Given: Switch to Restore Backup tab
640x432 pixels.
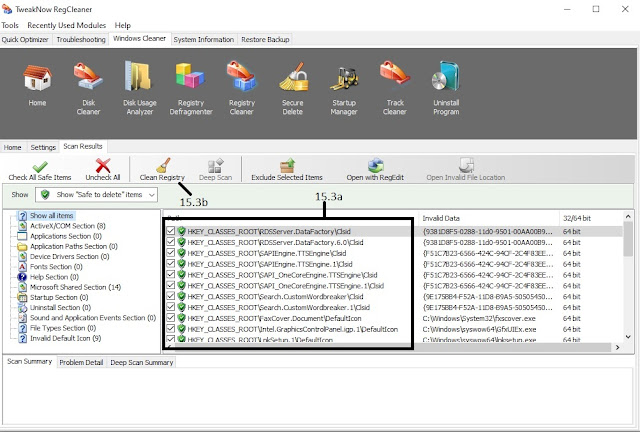Looking at the screenshot, I should point(265,40).
